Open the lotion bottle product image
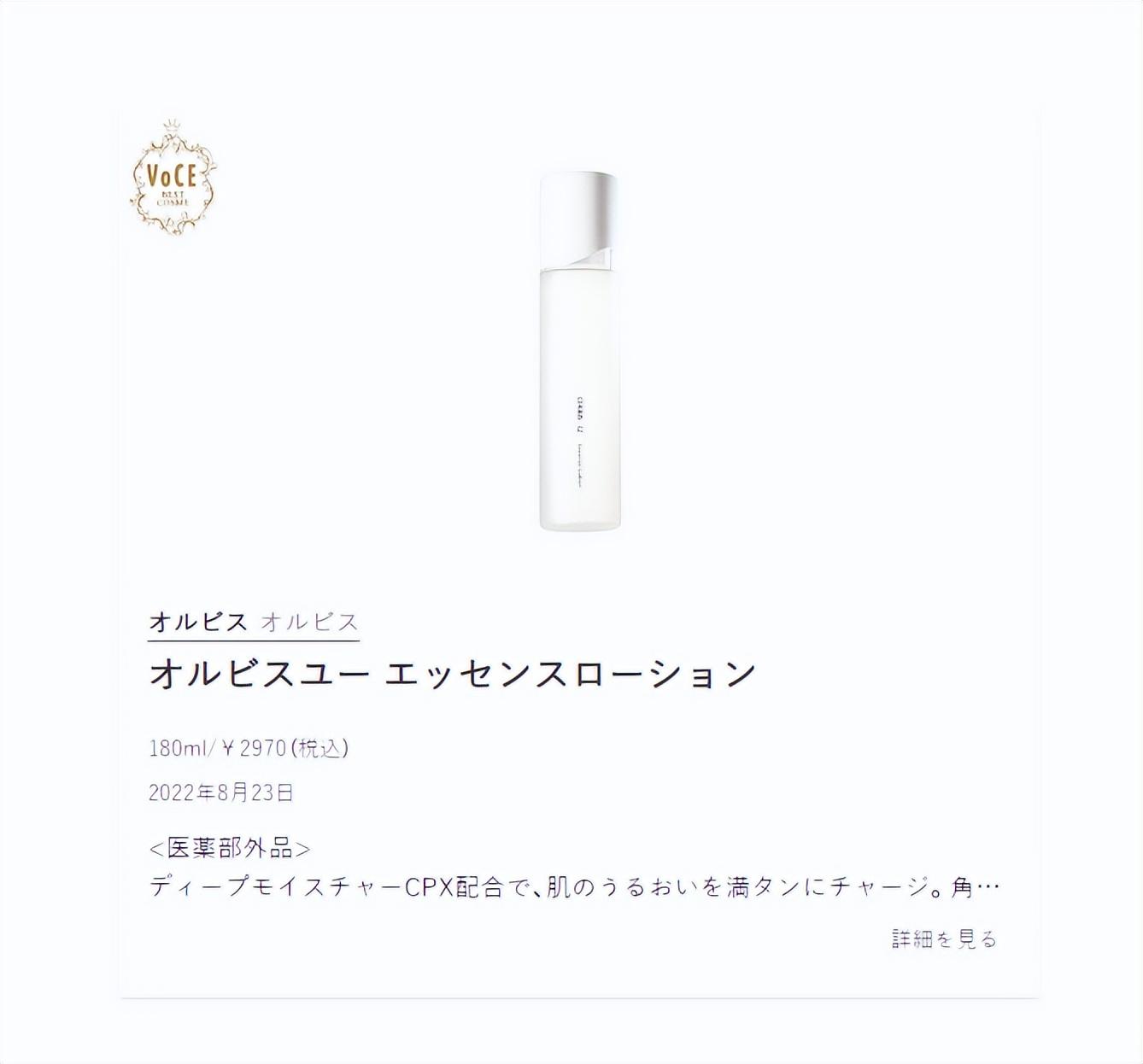Image resolution: width=1143 pixels, height=1064 pixels. pos(578,351)
